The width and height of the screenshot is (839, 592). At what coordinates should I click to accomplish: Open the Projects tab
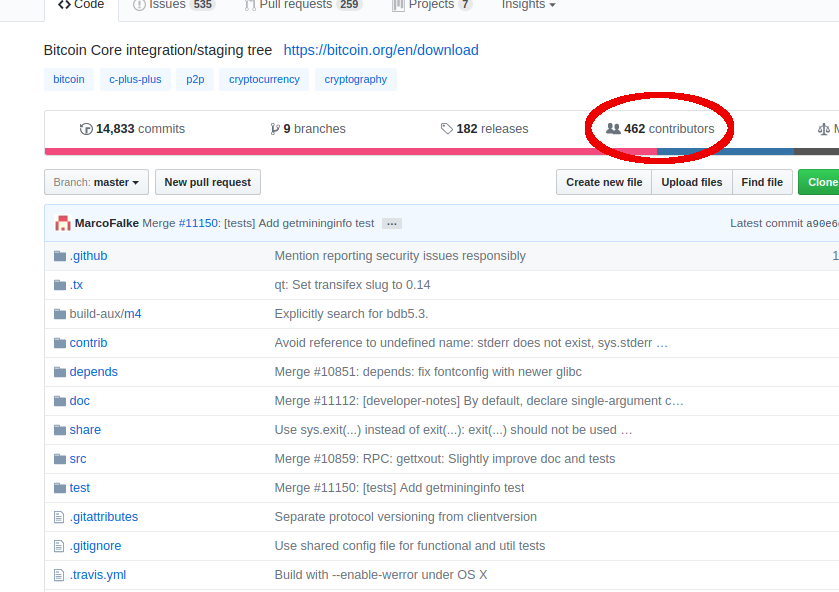(432, 5)
